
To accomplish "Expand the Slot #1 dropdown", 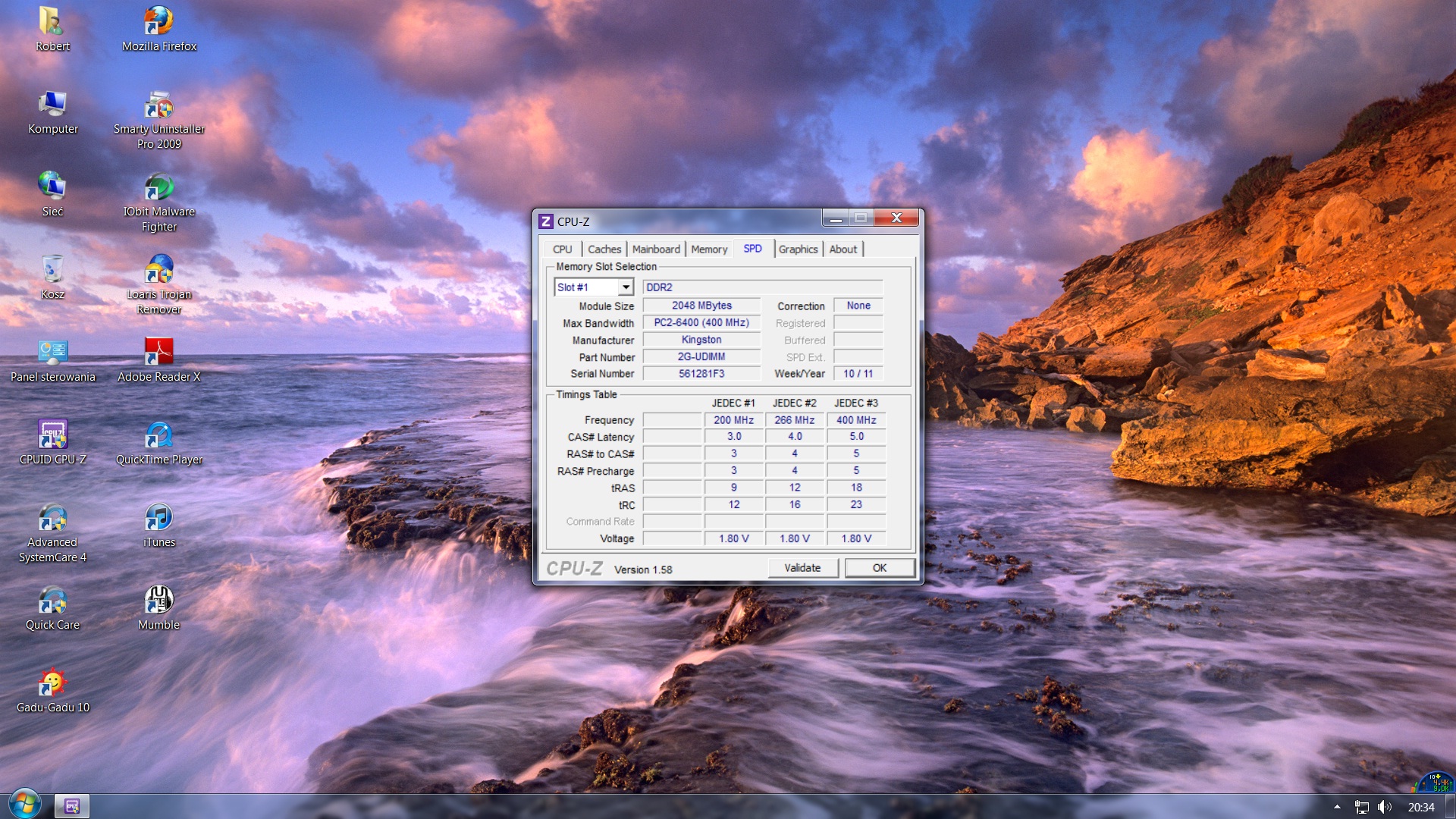I will [626, 287].
